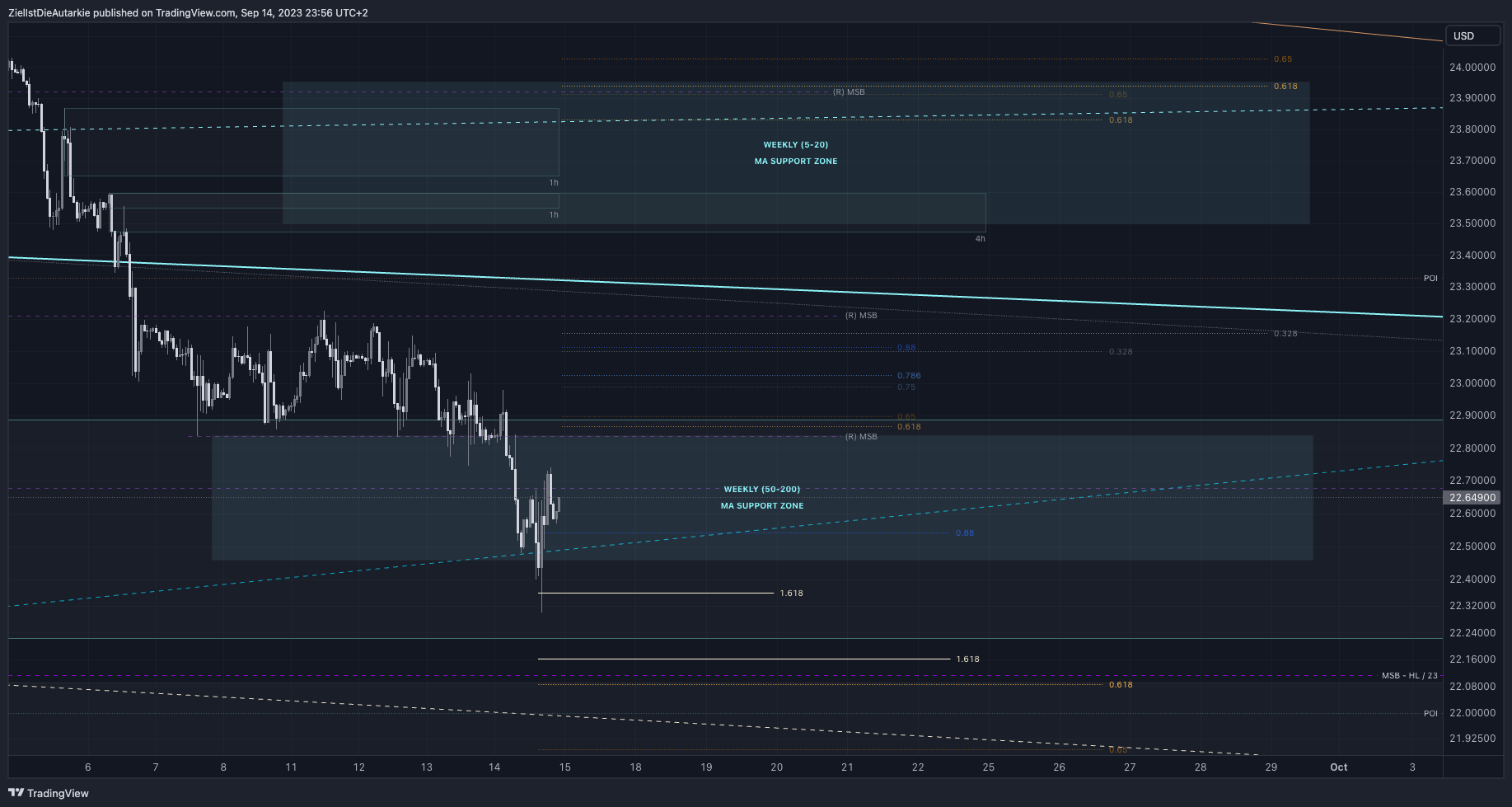
Task: Click the 11 date on the time axis
Action: coord(291,767)
